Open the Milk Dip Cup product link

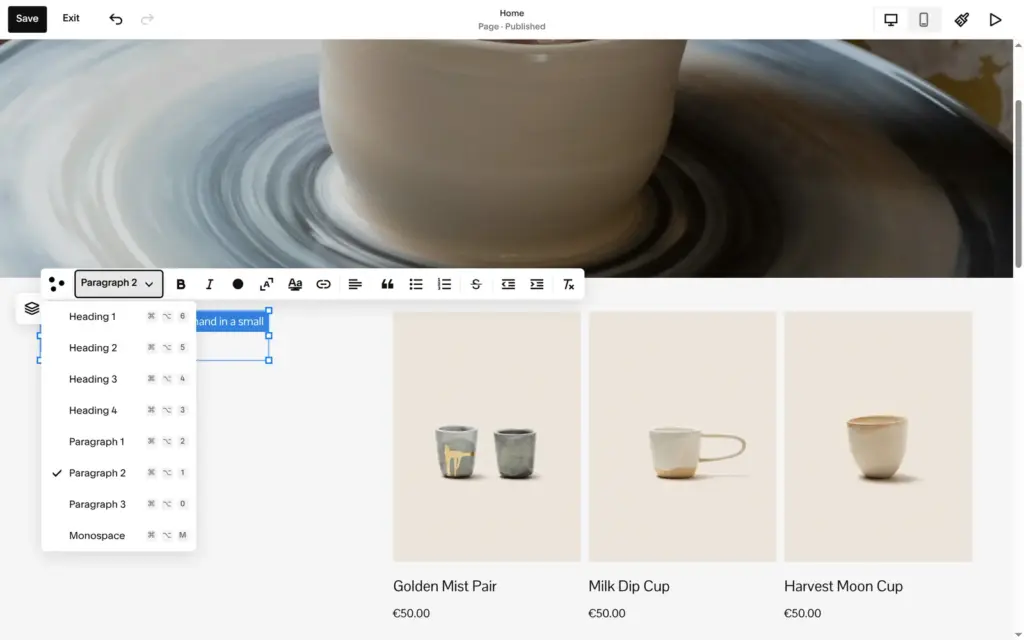[x=629, y=586]
